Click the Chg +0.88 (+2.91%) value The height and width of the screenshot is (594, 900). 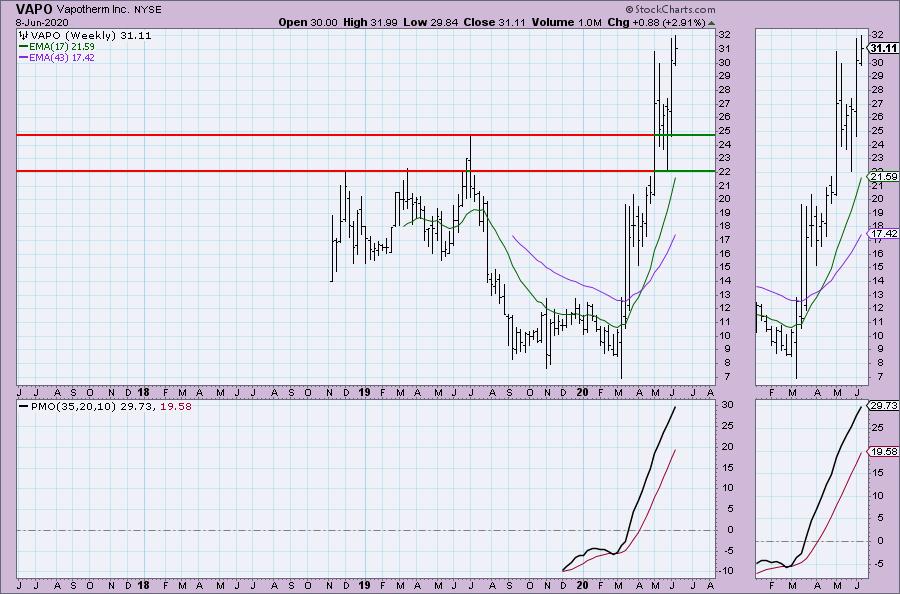[656, 22]
